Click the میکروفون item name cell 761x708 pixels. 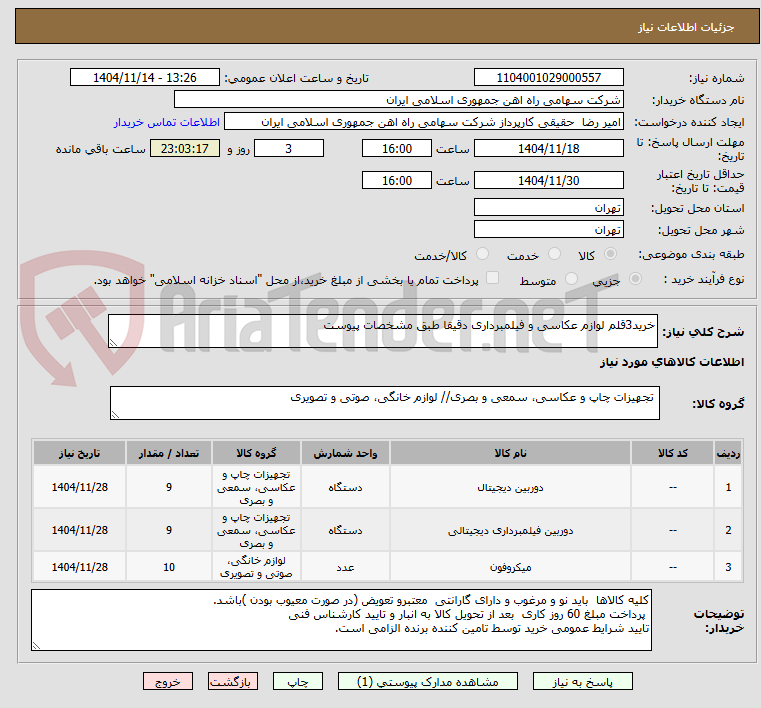tap(510, 567)
